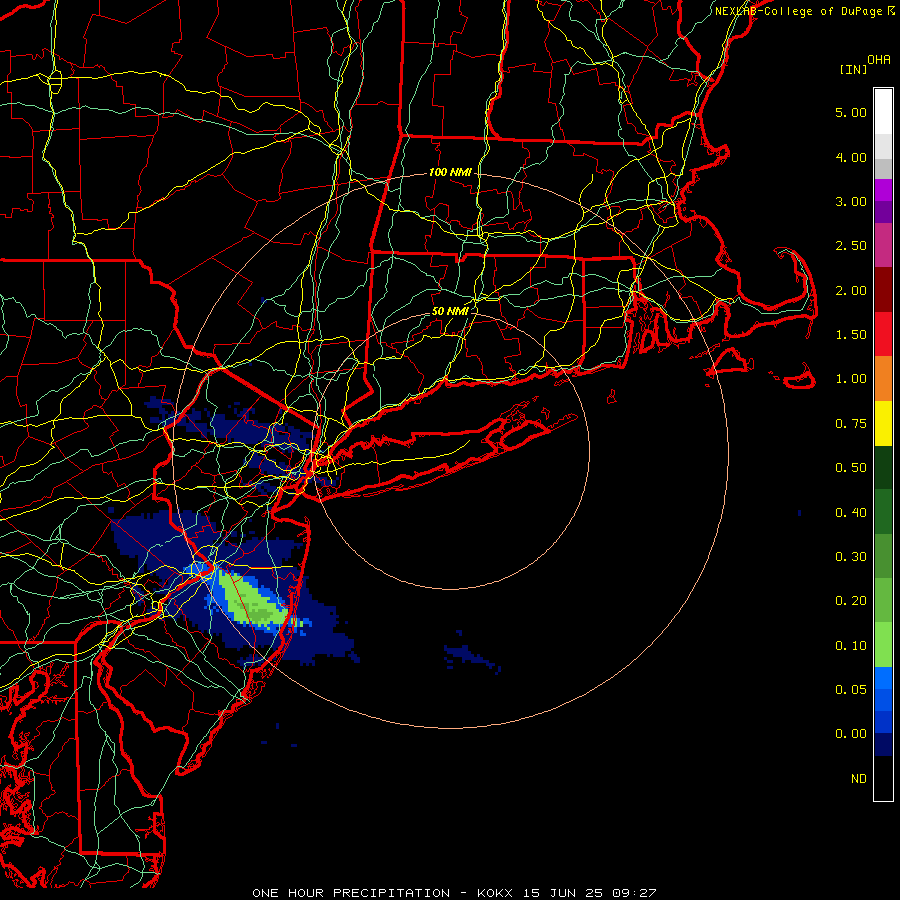
Task: Click the 0.10 legend value
Action: 851,646
